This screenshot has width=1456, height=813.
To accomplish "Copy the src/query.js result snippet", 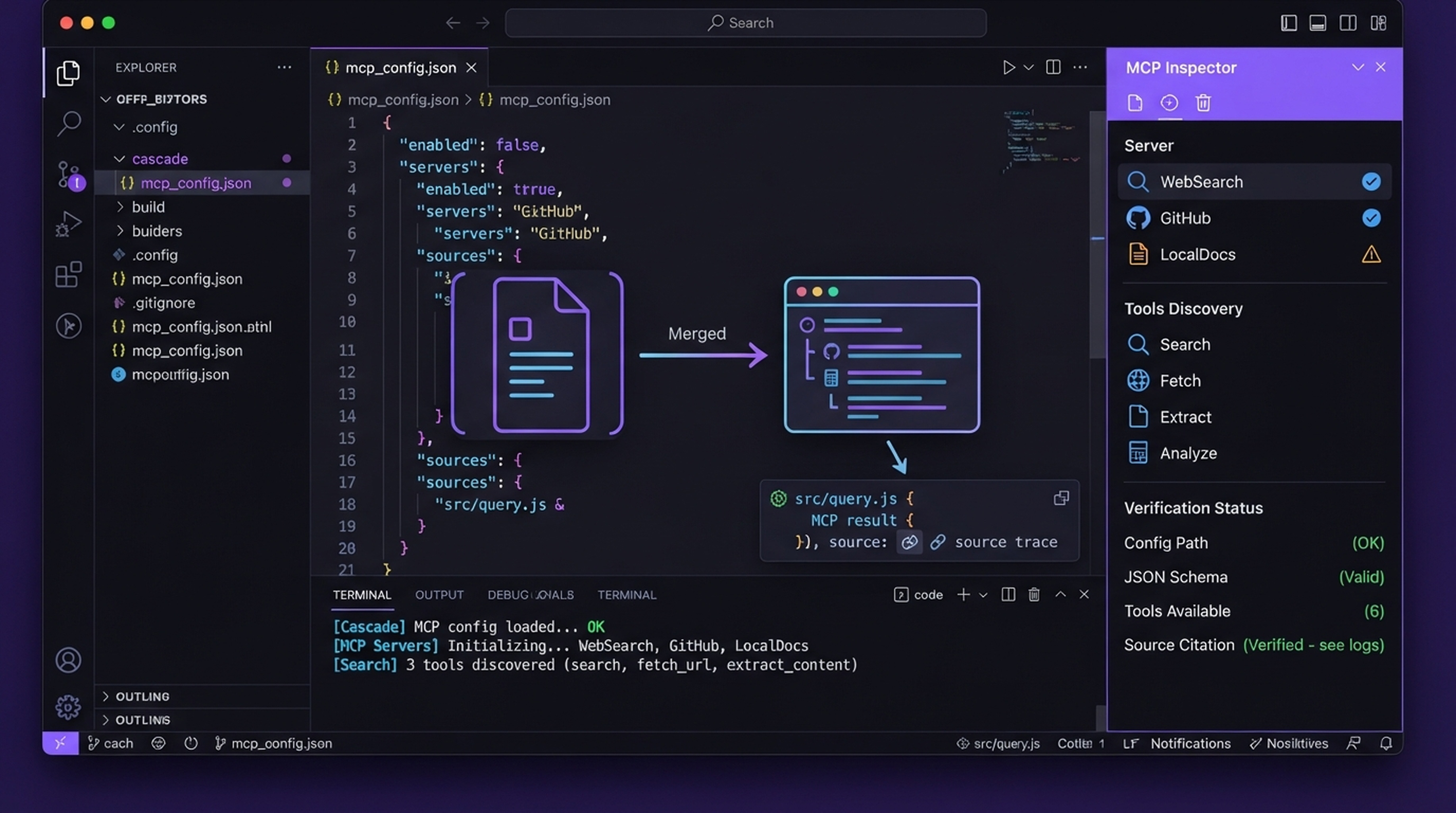I will 1061,498.
